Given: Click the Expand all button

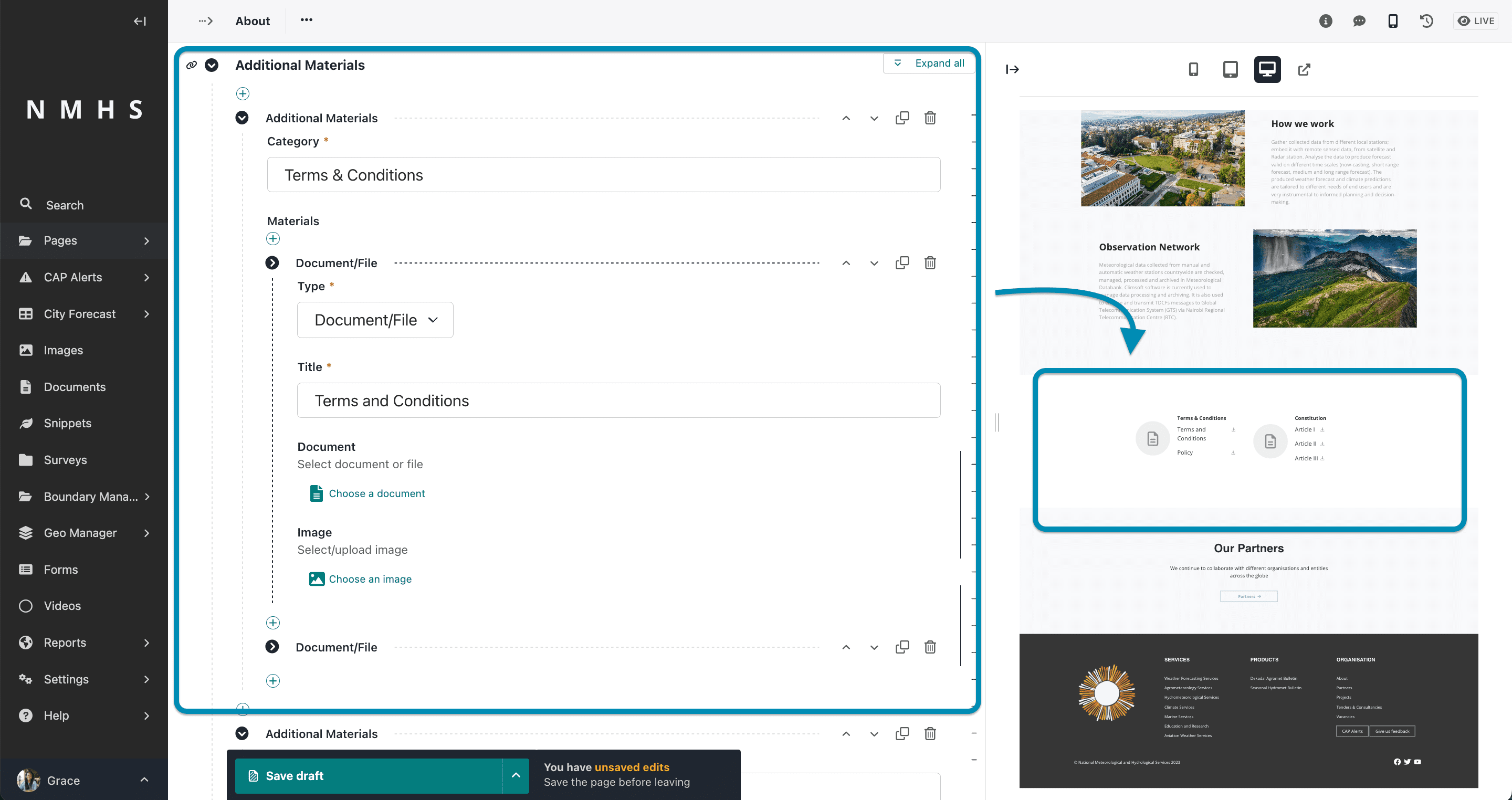Looking at the screenshot, I should click(929, 64).
